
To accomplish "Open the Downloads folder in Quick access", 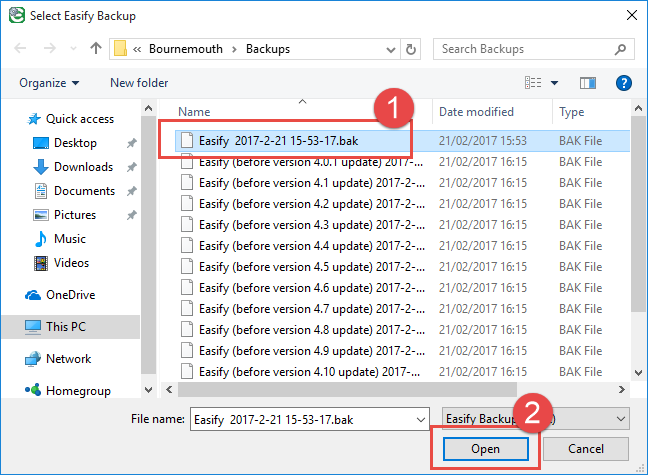I will coord(83,167).
